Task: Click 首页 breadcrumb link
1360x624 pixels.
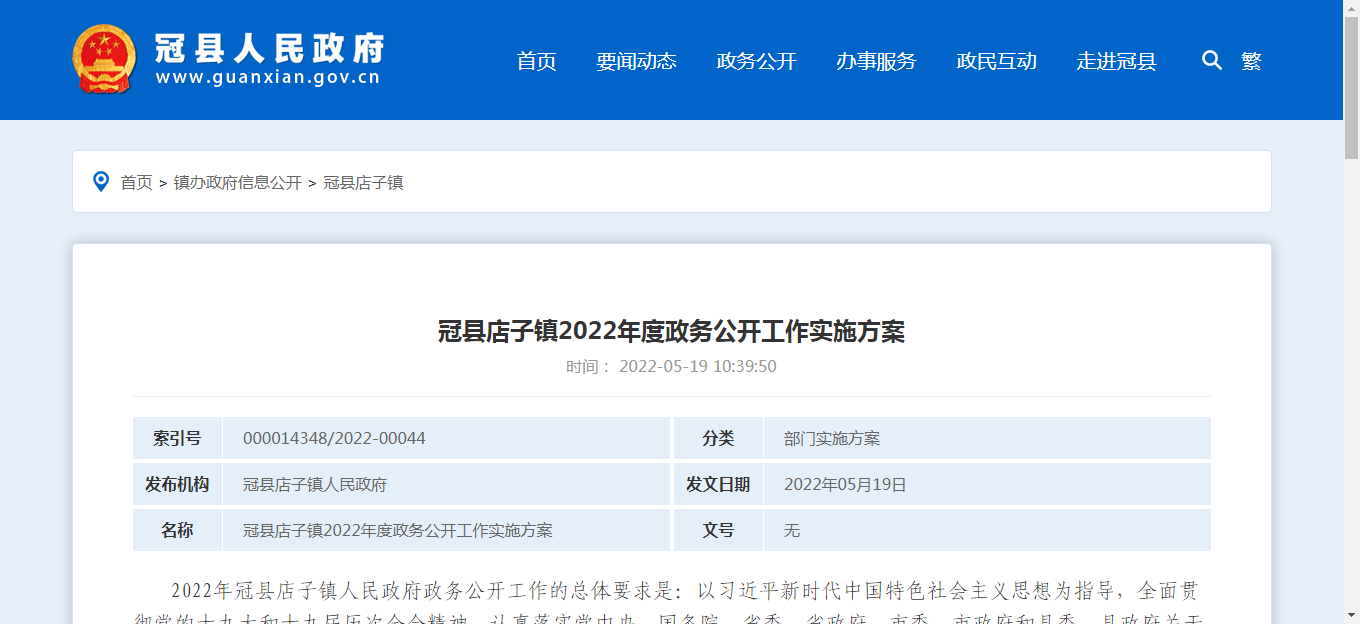Action: pos(136,183)
